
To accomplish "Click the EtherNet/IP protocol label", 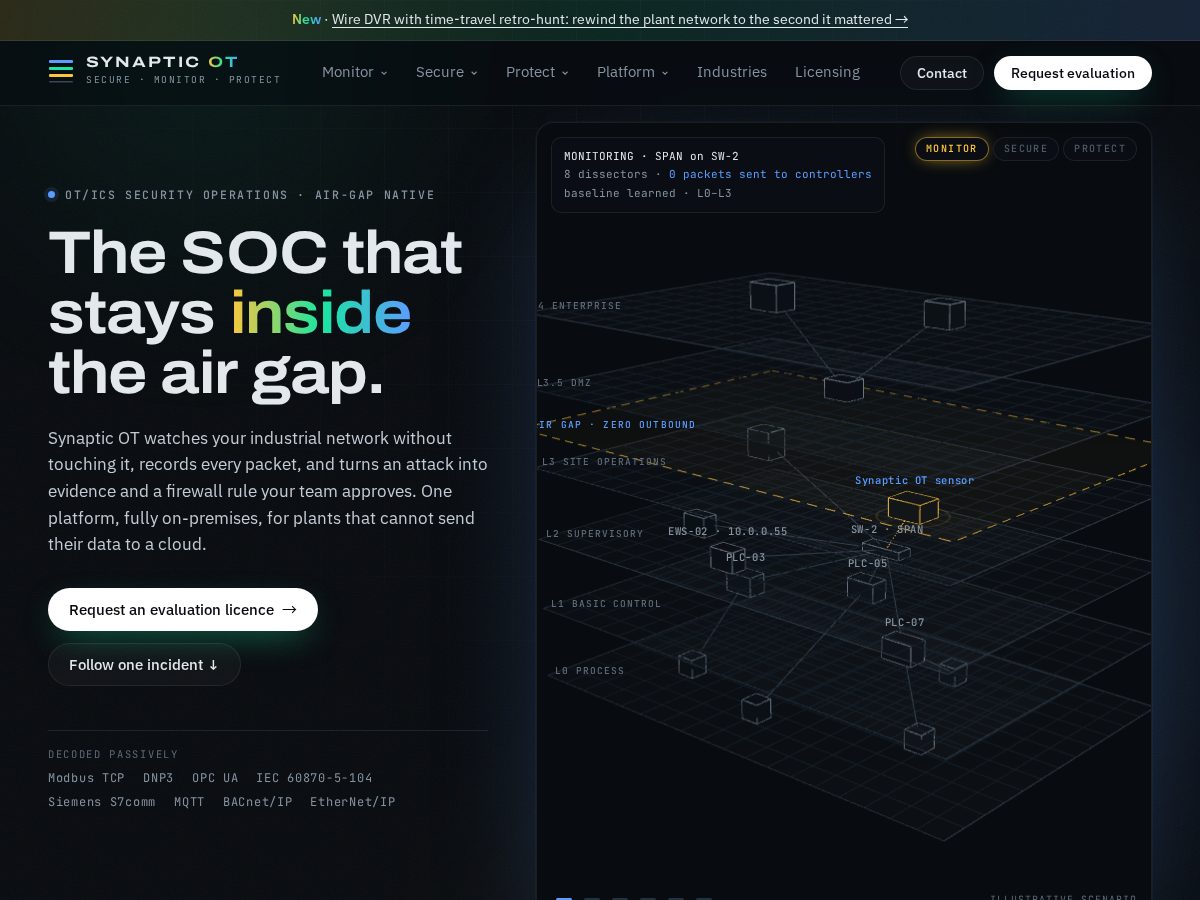I will click(x=353, y=802).
